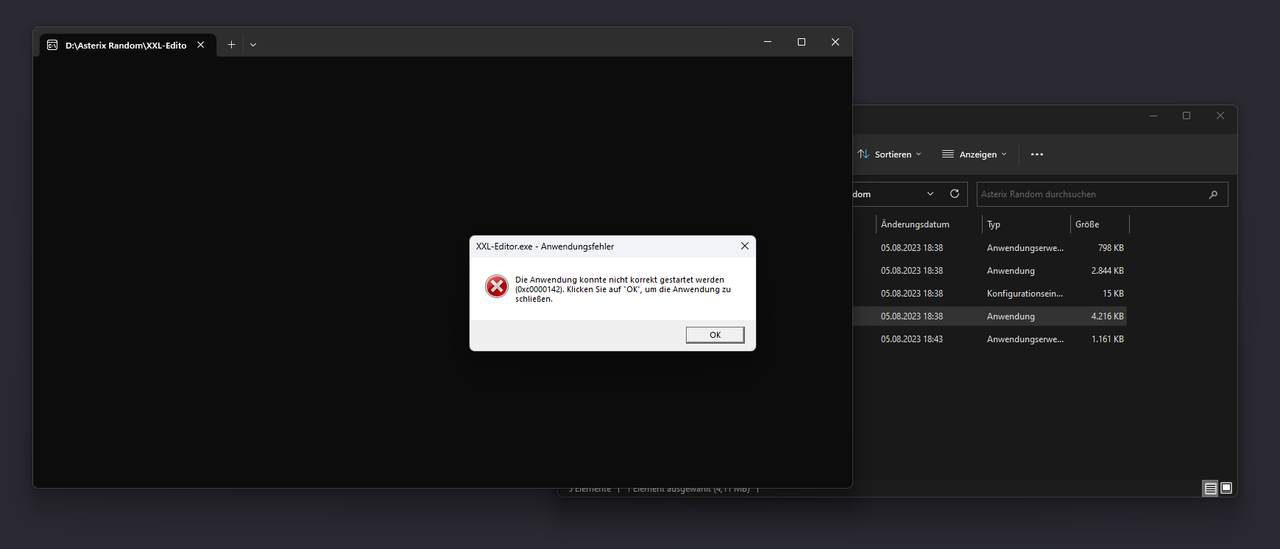
Task: Open the Anzeigen menu in Explorer
Action: [x=974, y=154]
